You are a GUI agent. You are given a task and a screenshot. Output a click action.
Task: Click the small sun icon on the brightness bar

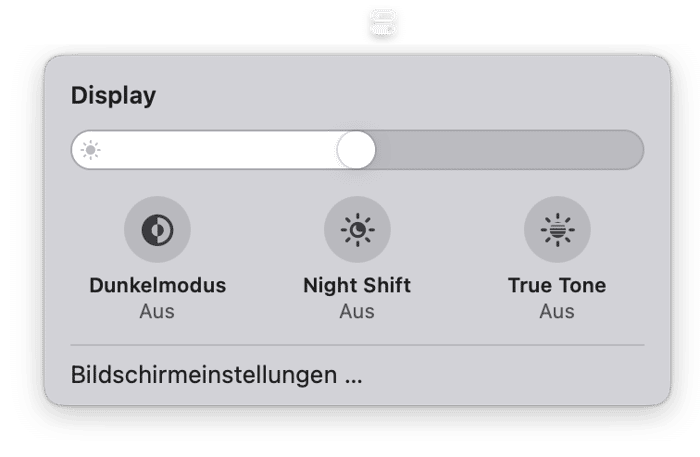(91, 150)
